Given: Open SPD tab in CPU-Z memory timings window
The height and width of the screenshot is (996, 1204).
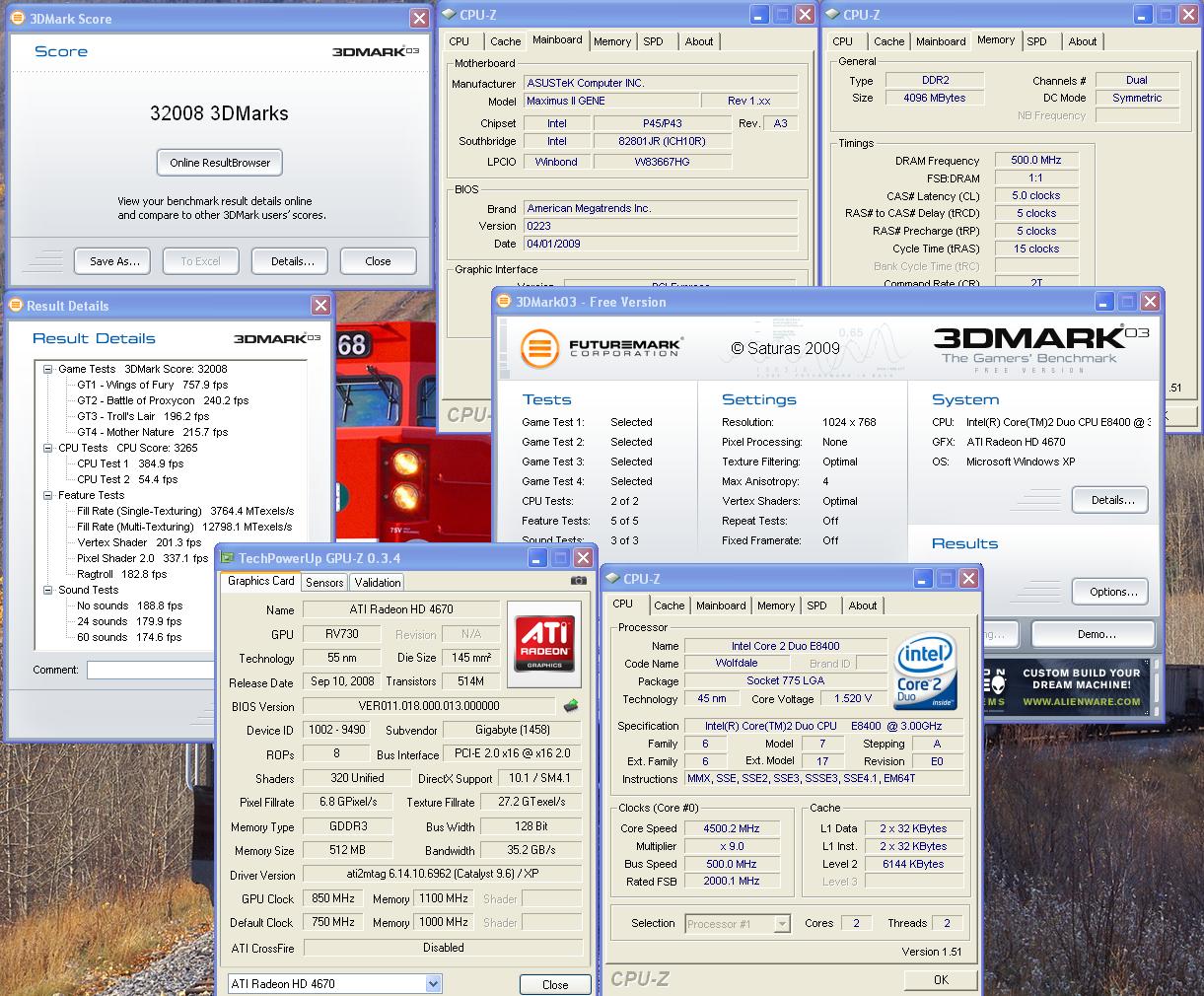Looking at the screenshot, I should [x=1036, y=41].
